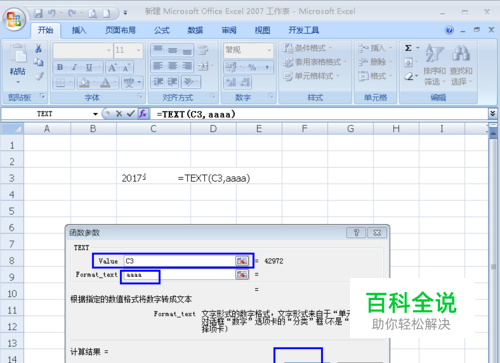Decrease decimal places
Viewport: 500px width, 363px height.
245,82
